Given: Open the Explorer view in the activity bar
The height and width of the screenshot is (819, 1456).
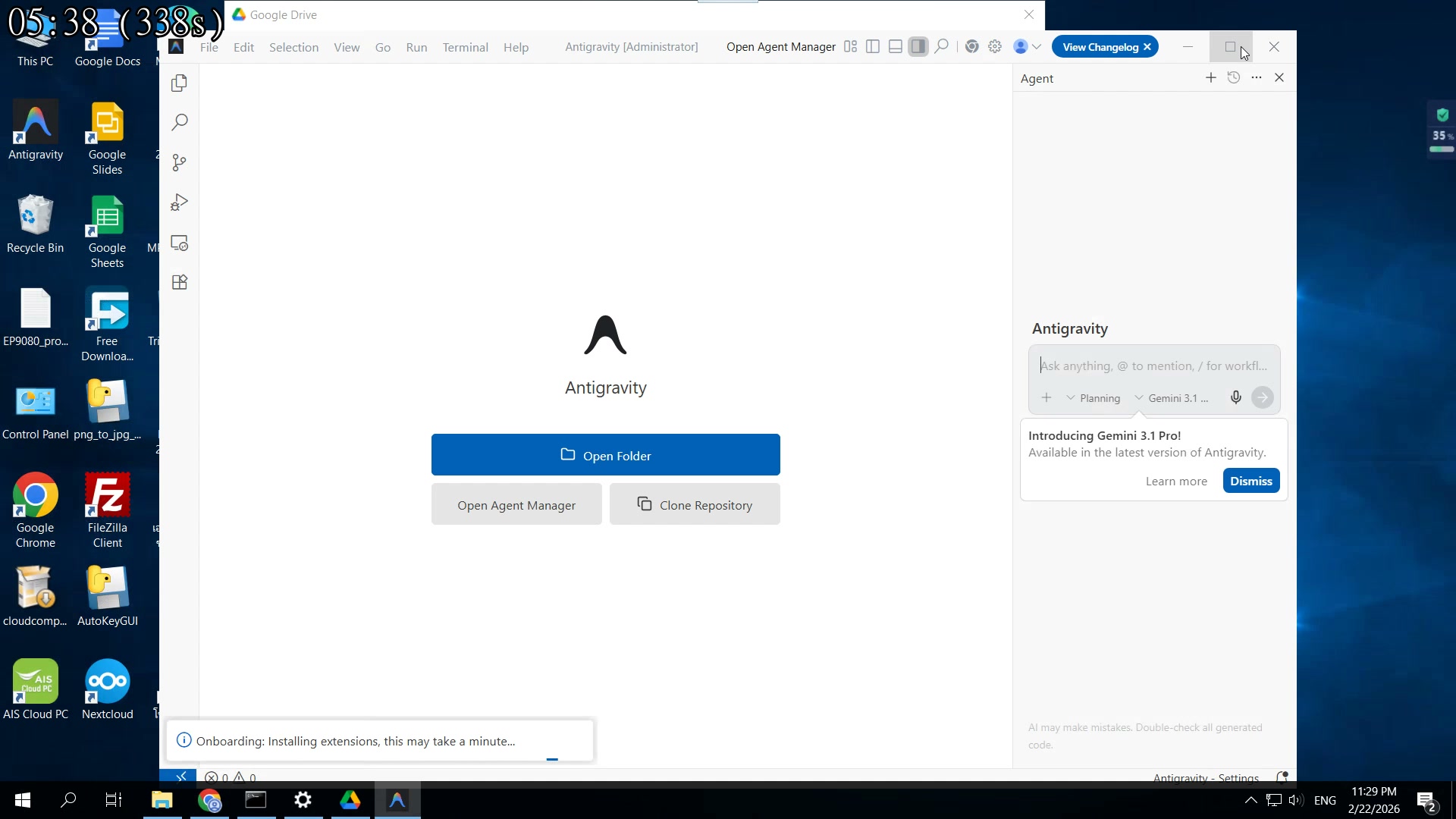Looking at the screenshot, I should (x=180, y=83).
